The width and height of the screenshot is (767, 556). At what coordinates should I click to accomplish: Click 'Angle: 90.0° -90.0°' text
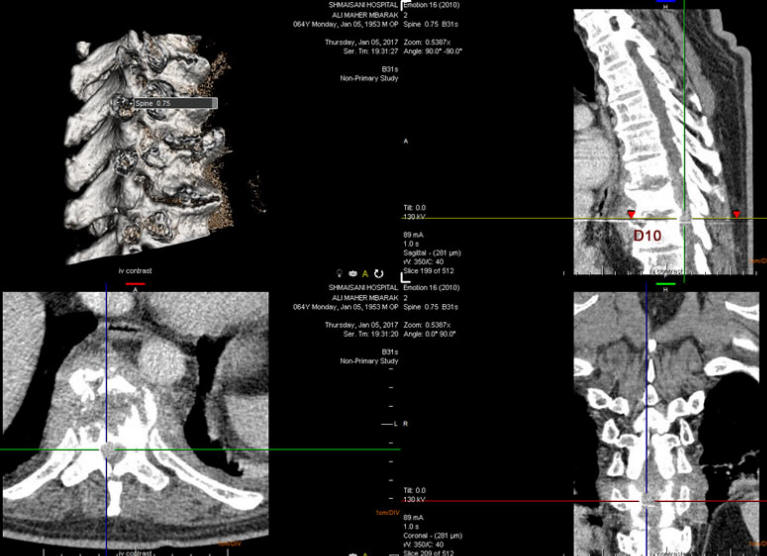coord(433,51)
